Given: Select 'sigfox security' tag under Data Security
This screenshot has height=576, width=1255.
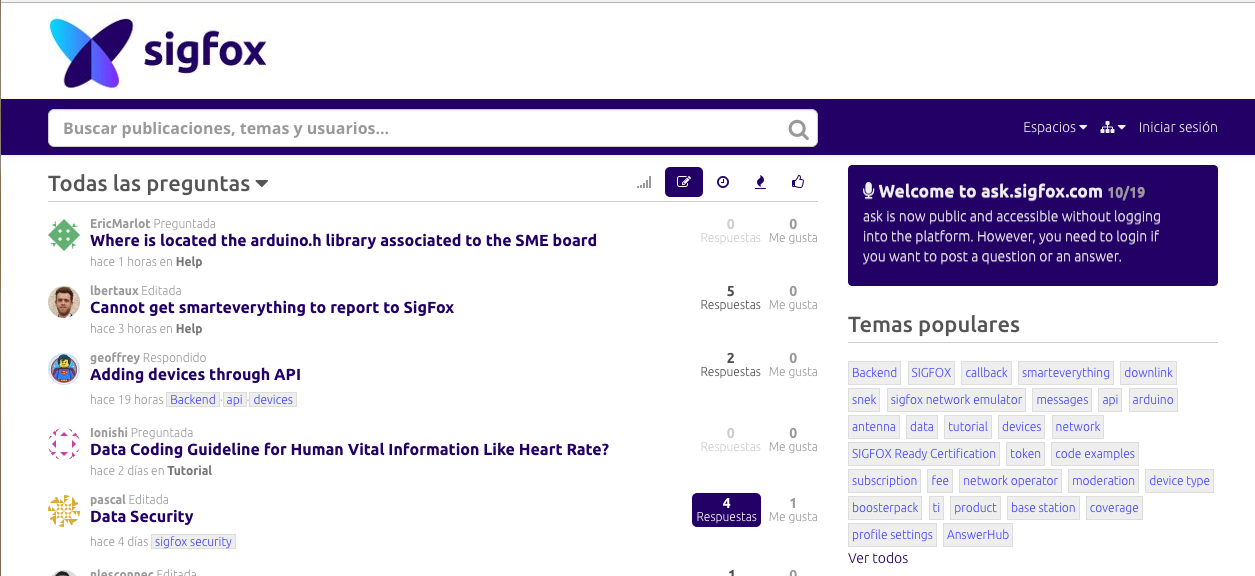Looking at the screenshot, I should tap(194, 542).
